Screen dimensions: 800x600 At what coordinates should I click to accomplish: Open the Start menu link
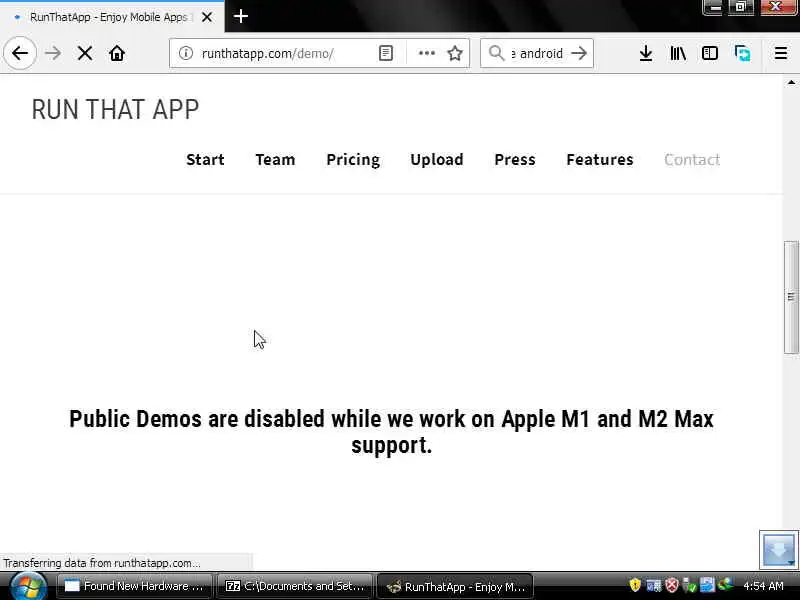(205, 160)
